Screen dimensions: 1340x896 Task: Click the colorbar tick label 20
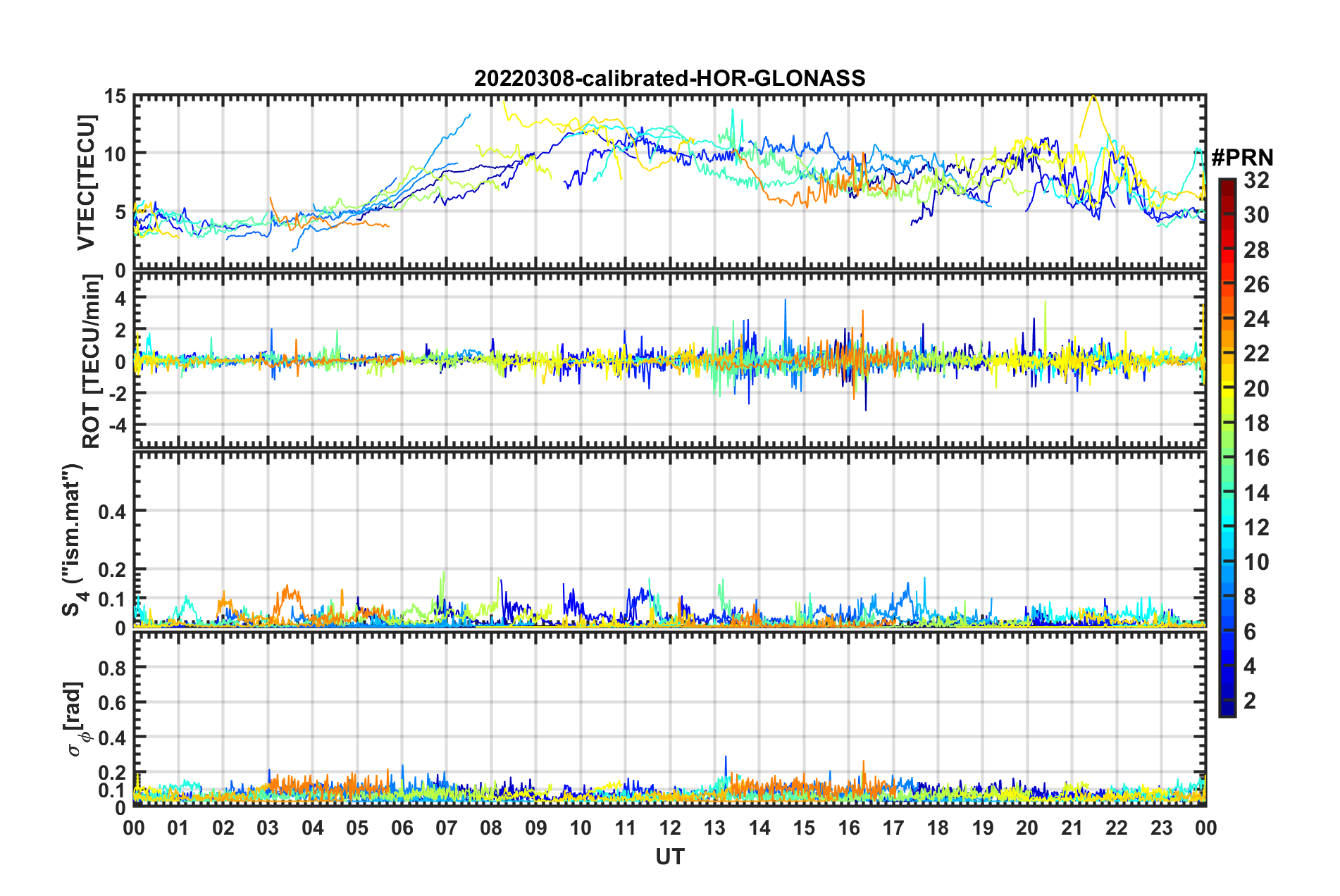(1256, 389)
